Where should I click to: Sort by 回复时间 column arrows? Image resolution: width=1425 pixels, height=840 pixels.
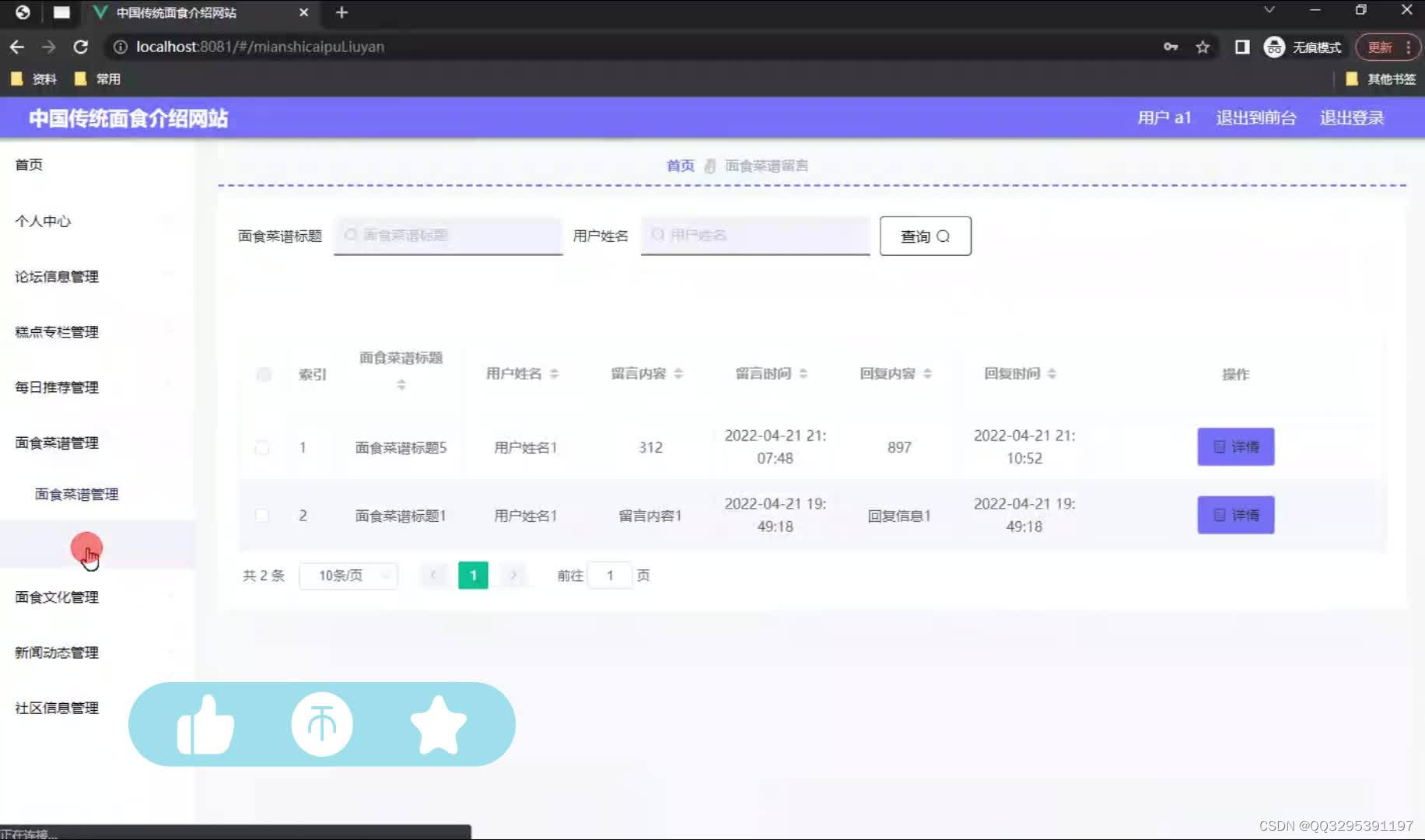(1052, 373)
